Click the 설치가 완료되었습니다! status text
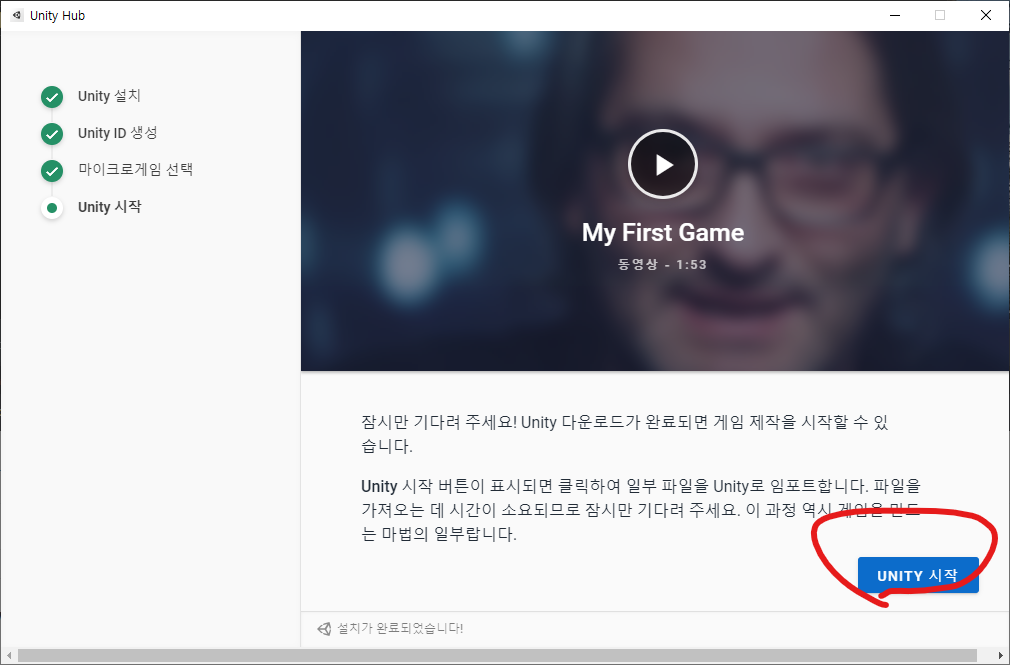The height and width of the screenshot is (665, 1010). tap(400, 628)
